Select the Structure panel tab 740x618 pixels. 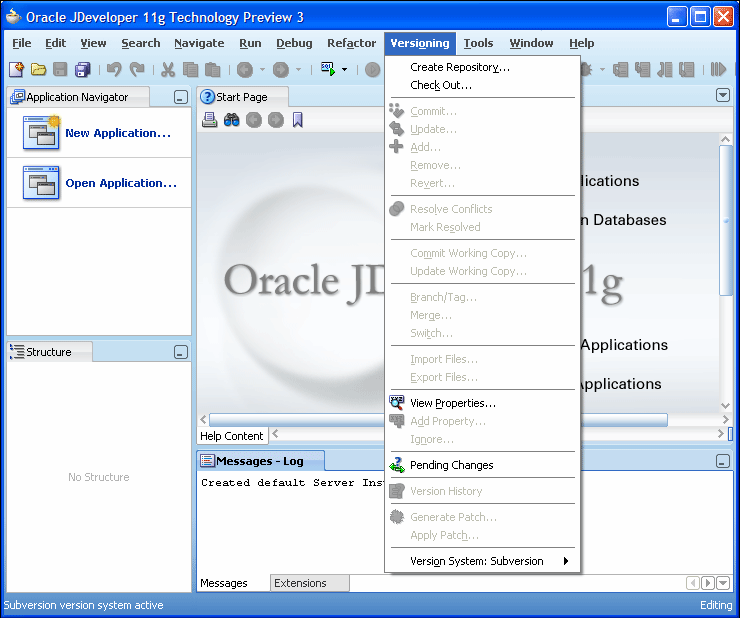(50, 352)
